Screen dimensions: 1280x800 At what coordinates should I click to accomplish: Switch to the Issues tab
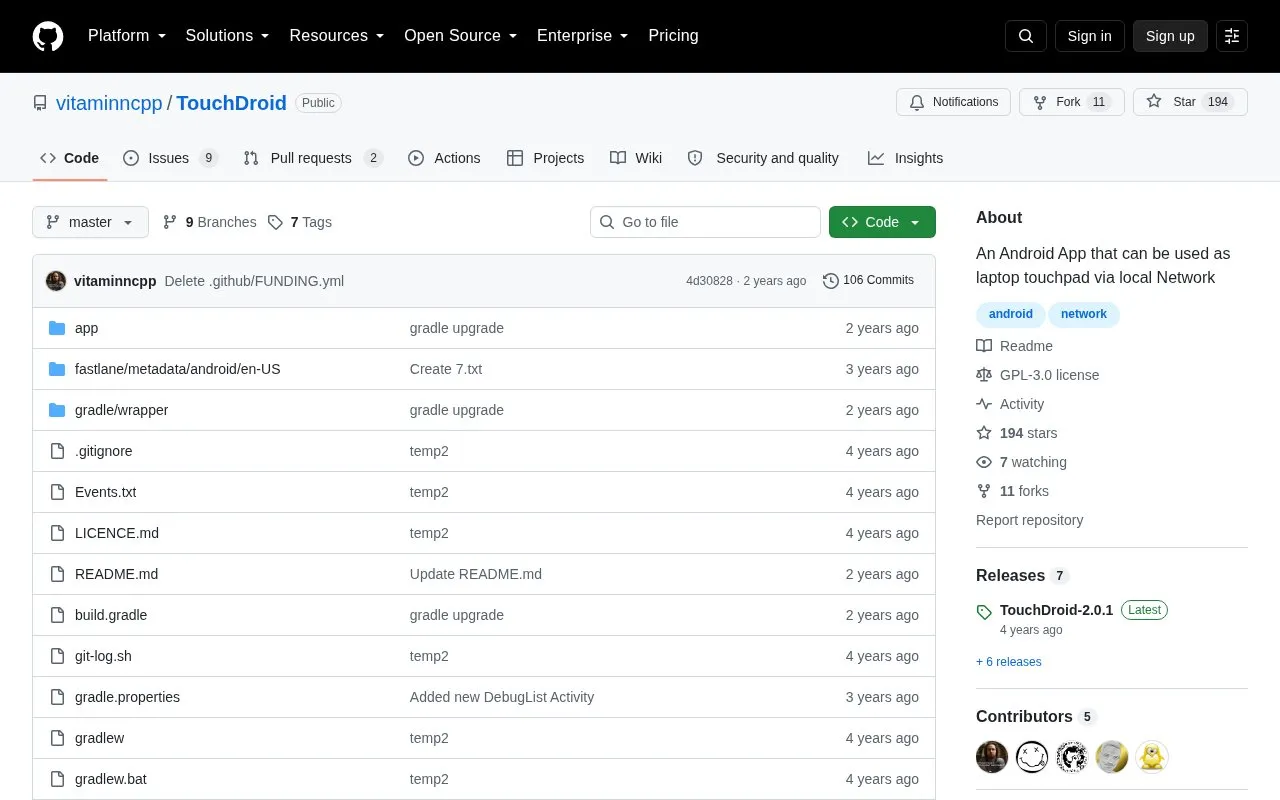[170, 158]
